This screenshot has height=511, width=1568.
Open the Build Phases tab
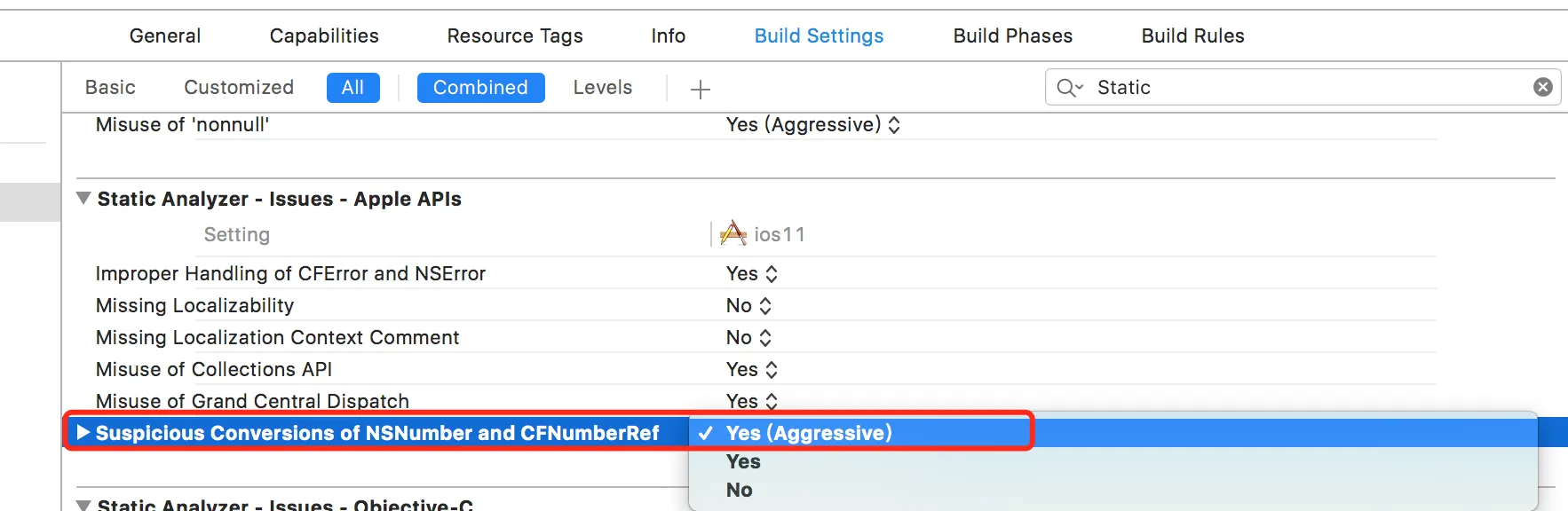[1012, 35]
